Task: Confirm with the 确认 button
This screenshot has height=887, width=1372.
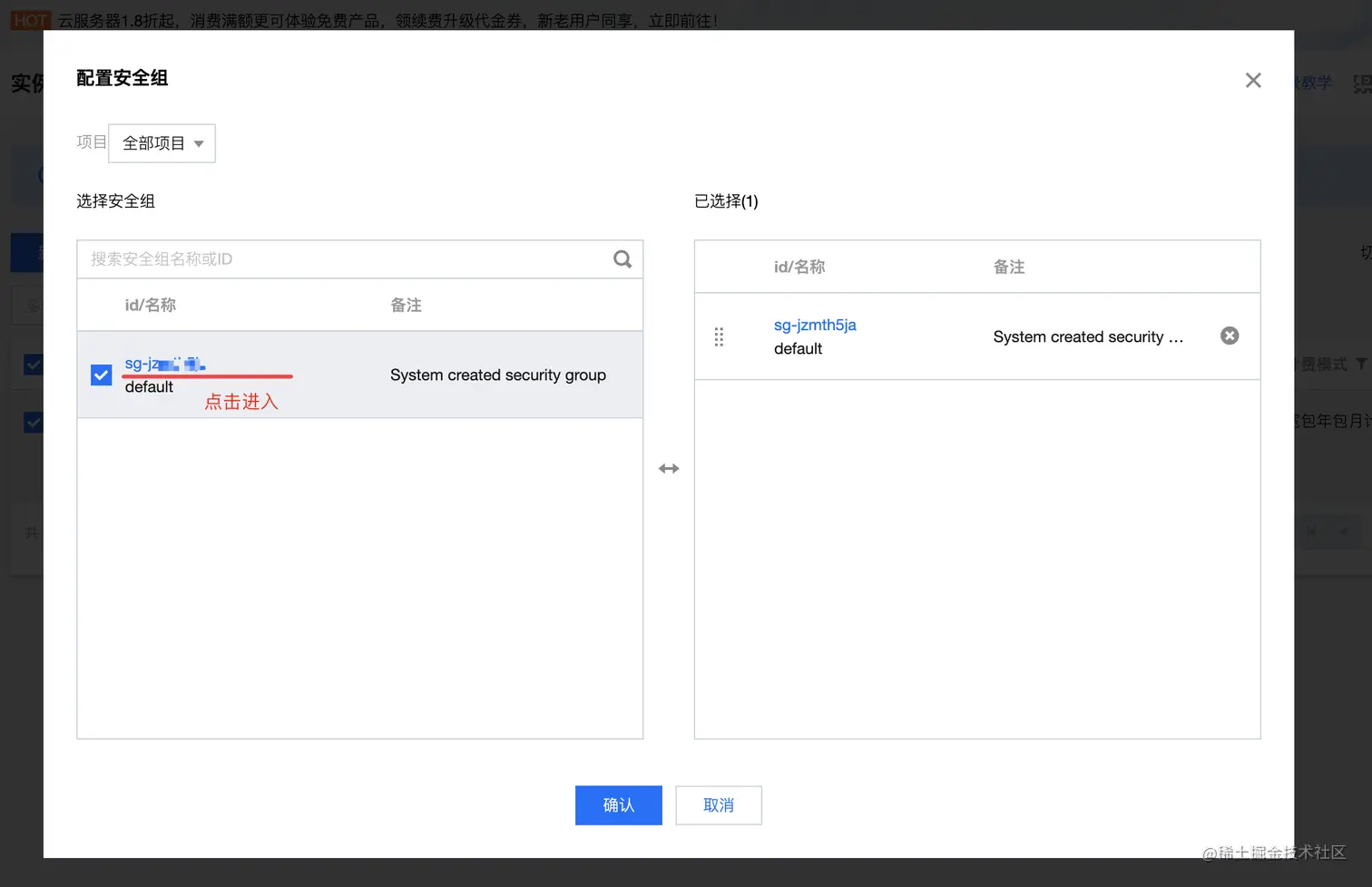Action: click(619, 805)
